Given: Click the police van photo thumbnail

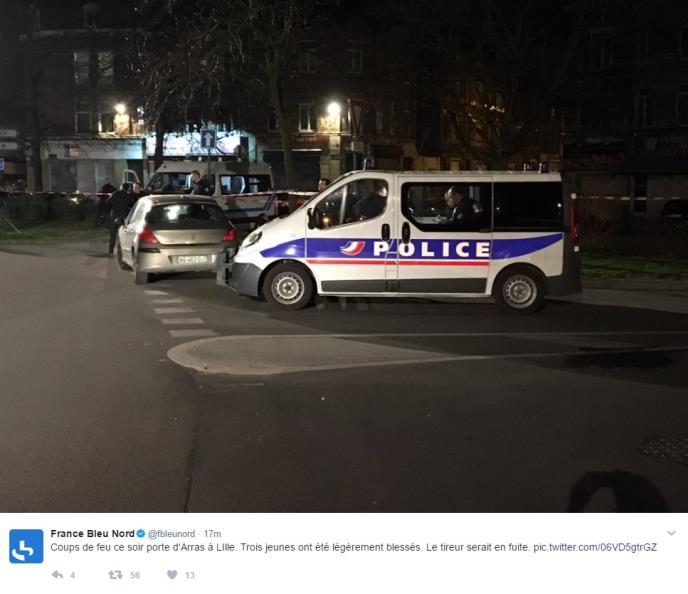Looking at the screenshot, I should (x=344, y=256).
